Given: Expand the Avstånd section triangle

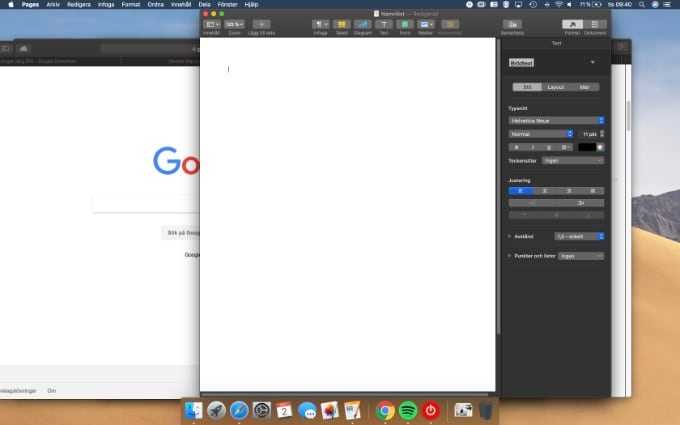Looking at the screenshot, I should [510, 236].
